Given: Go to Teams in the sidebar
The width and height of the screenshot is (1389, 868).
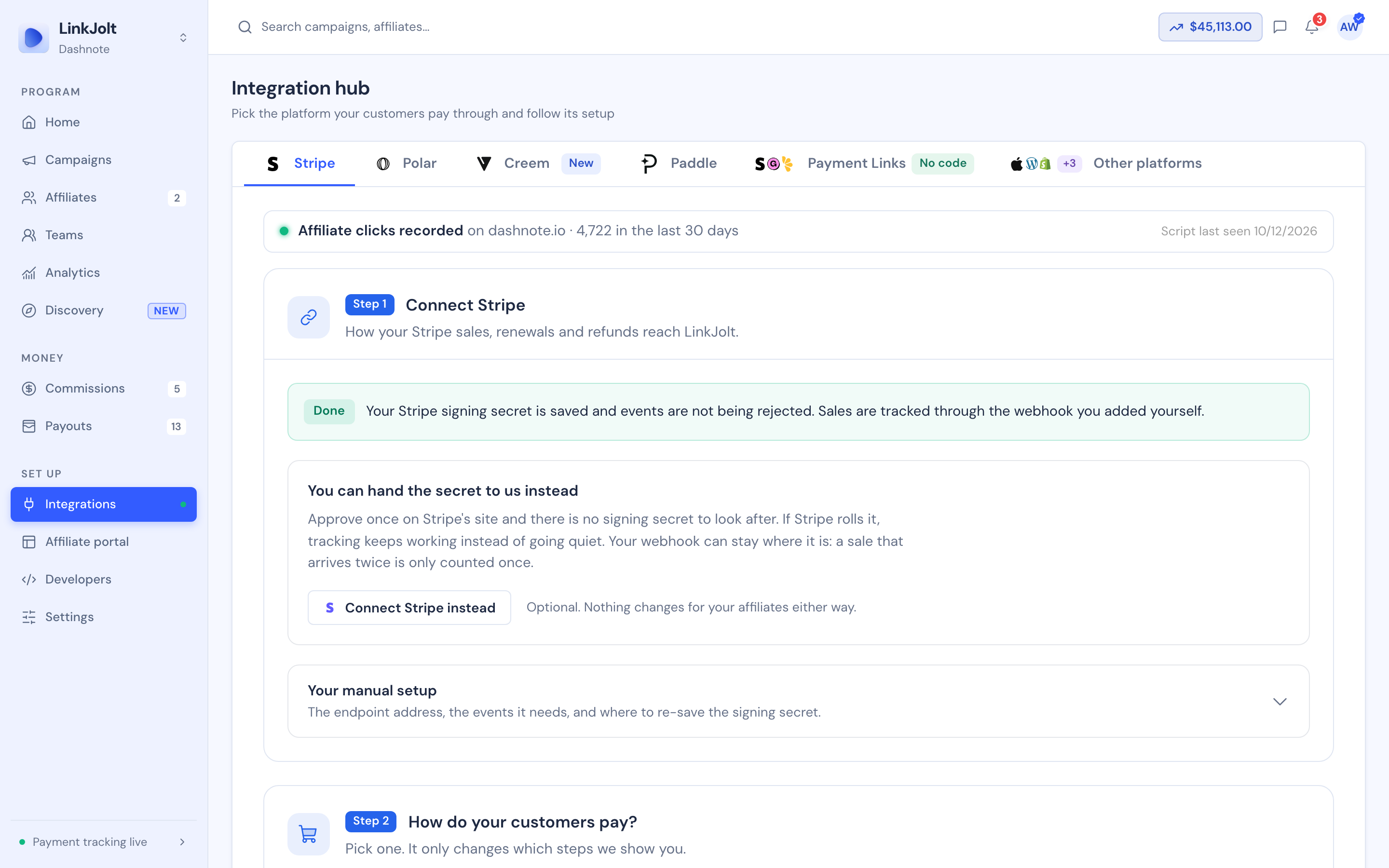Looking at the screenshot, I should point(103,235).
